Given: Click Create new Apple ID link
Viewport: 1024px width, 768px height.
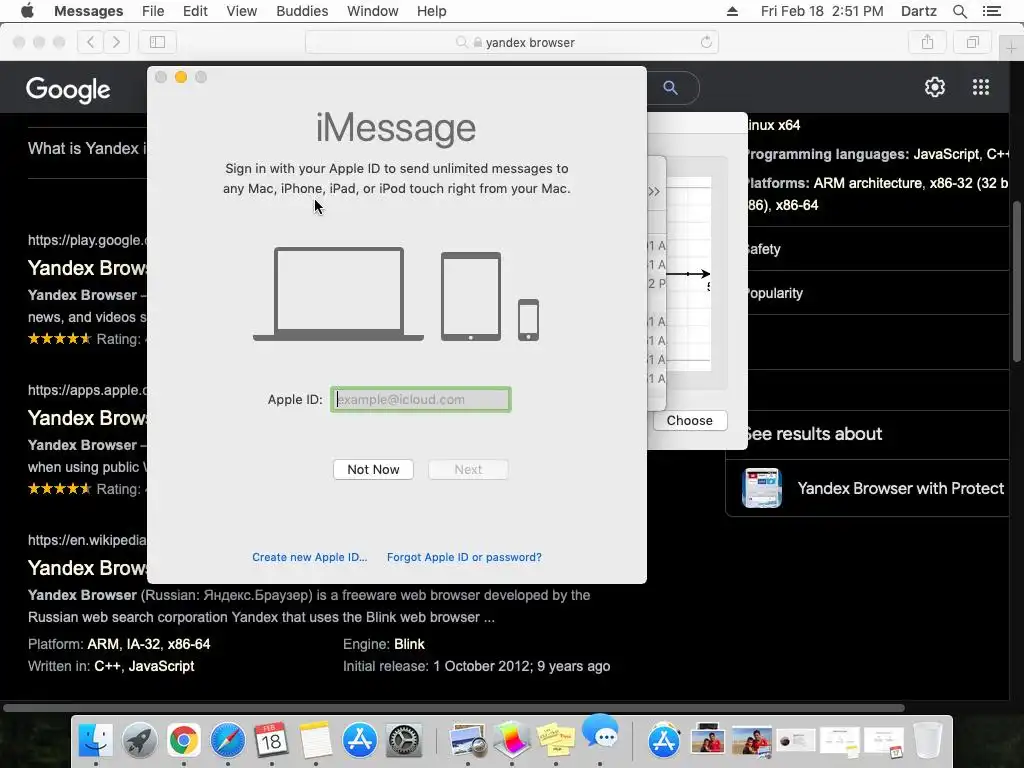Looking at the screenshot, I should pyautogui.click(x=310, y=557).
